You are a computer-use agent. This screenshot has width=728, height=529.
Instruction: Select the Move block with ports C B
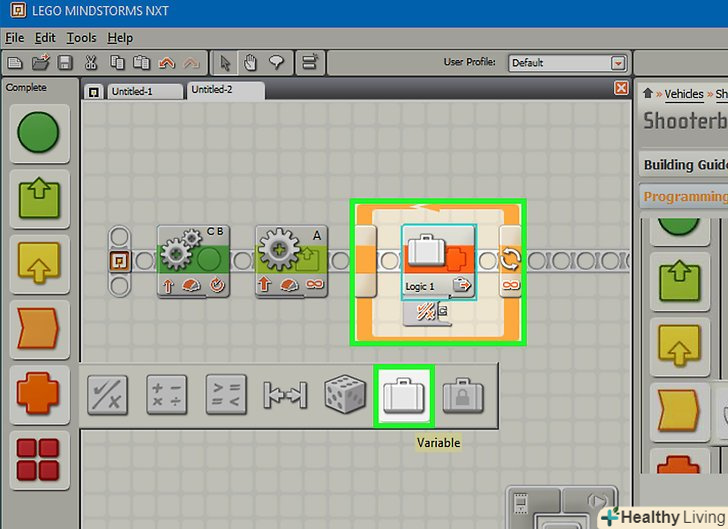(193, 261)
